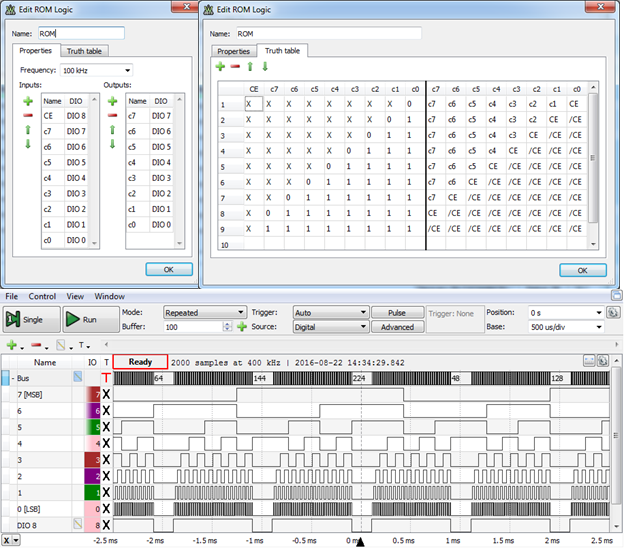Open the settings gear beside Position
Screen dimensions: 624x548
pyautogui.click(x=613, y=312)
